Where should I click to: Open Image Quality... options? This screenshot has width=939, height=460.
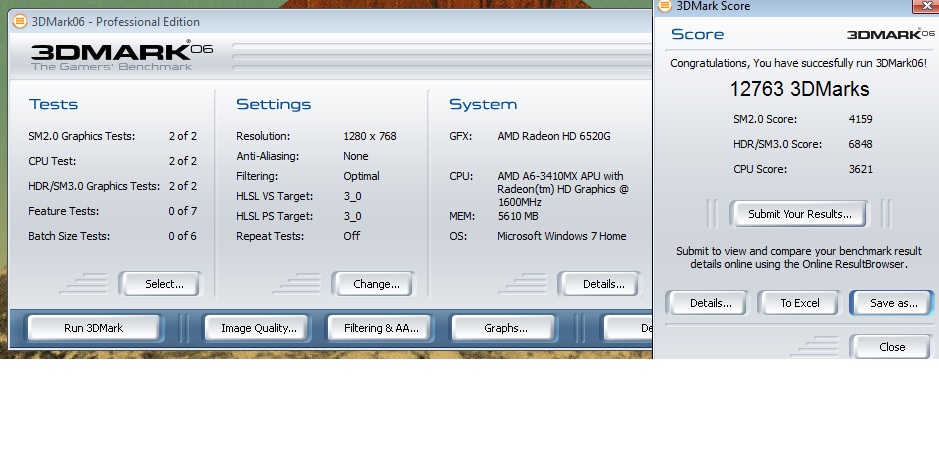pos(257,328)
